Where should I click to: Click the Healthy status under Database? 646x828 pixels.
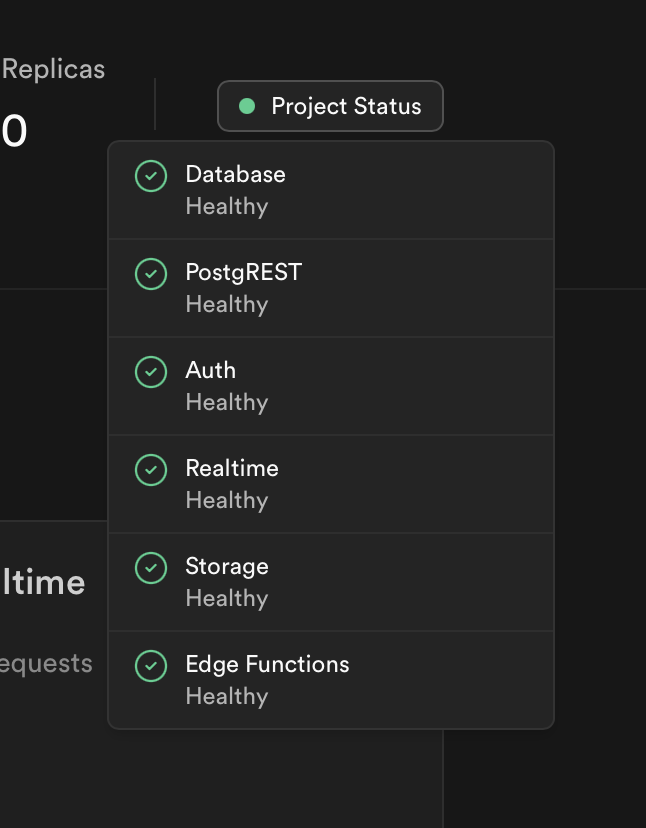click(x=227, y=207)
